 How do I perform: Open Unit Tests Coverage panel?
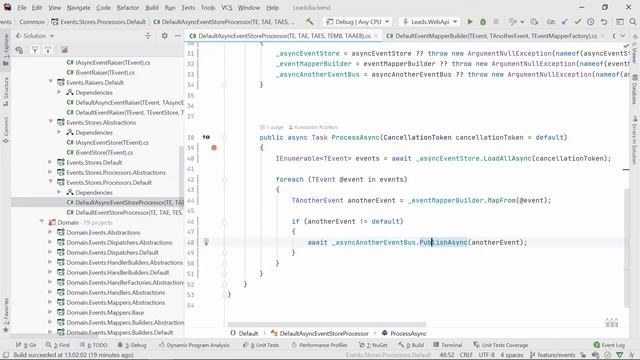click(x=500, y=345)
